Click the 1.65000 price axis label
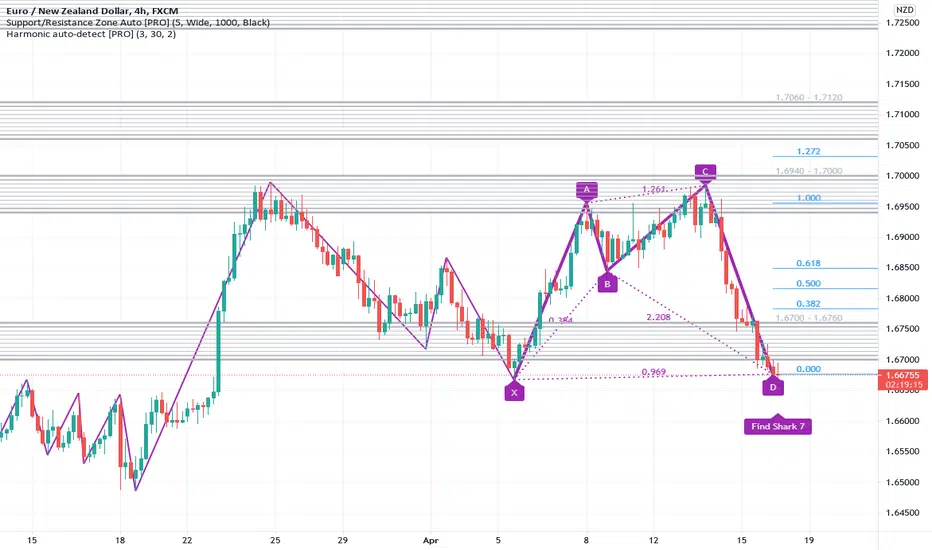This screenshot has width=932, height=550. pos(902,482)
